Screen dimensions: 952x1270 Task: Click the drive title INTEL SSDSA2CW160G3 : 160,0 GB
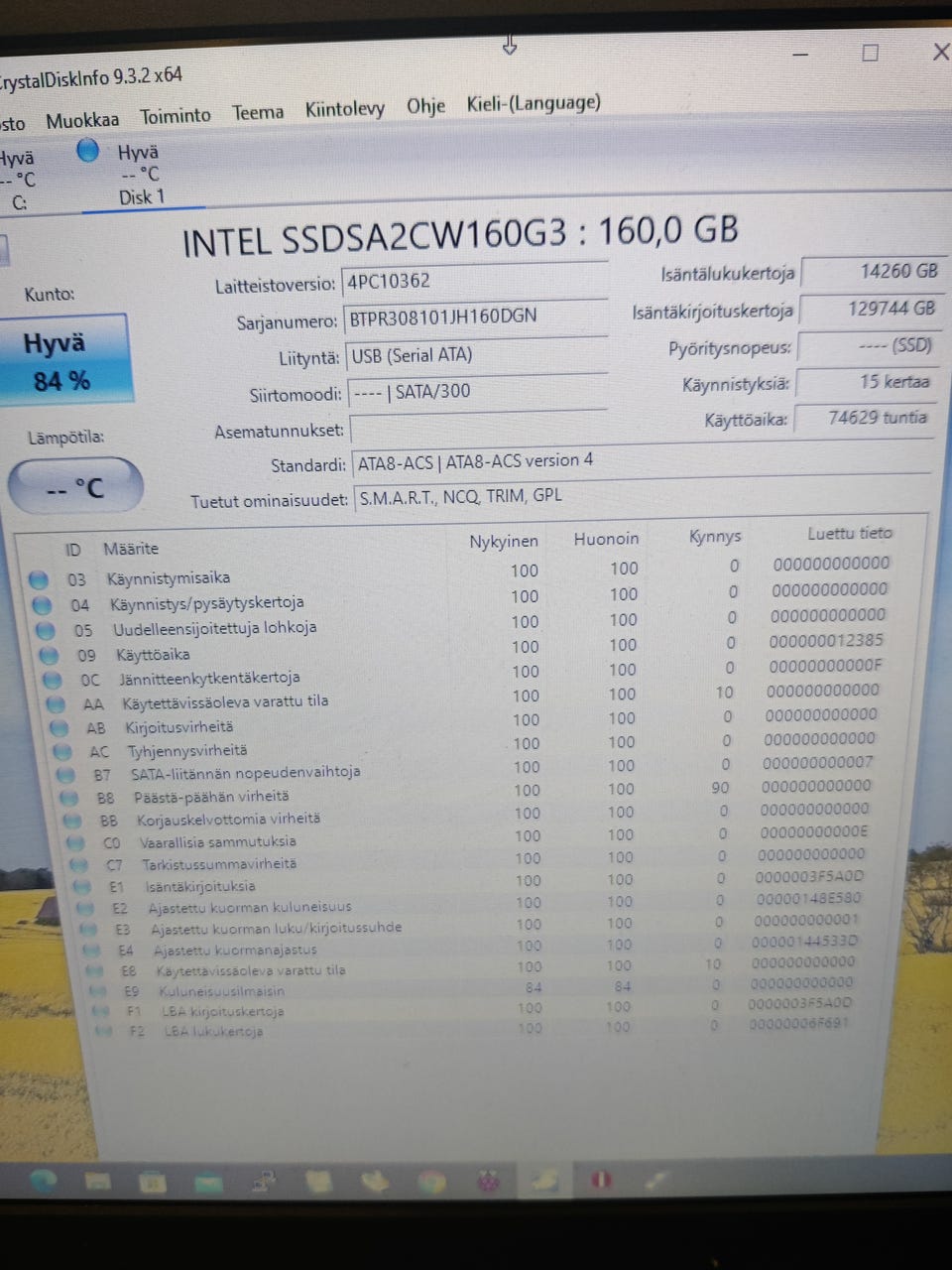pyautogui.click(x=461, y=235)
